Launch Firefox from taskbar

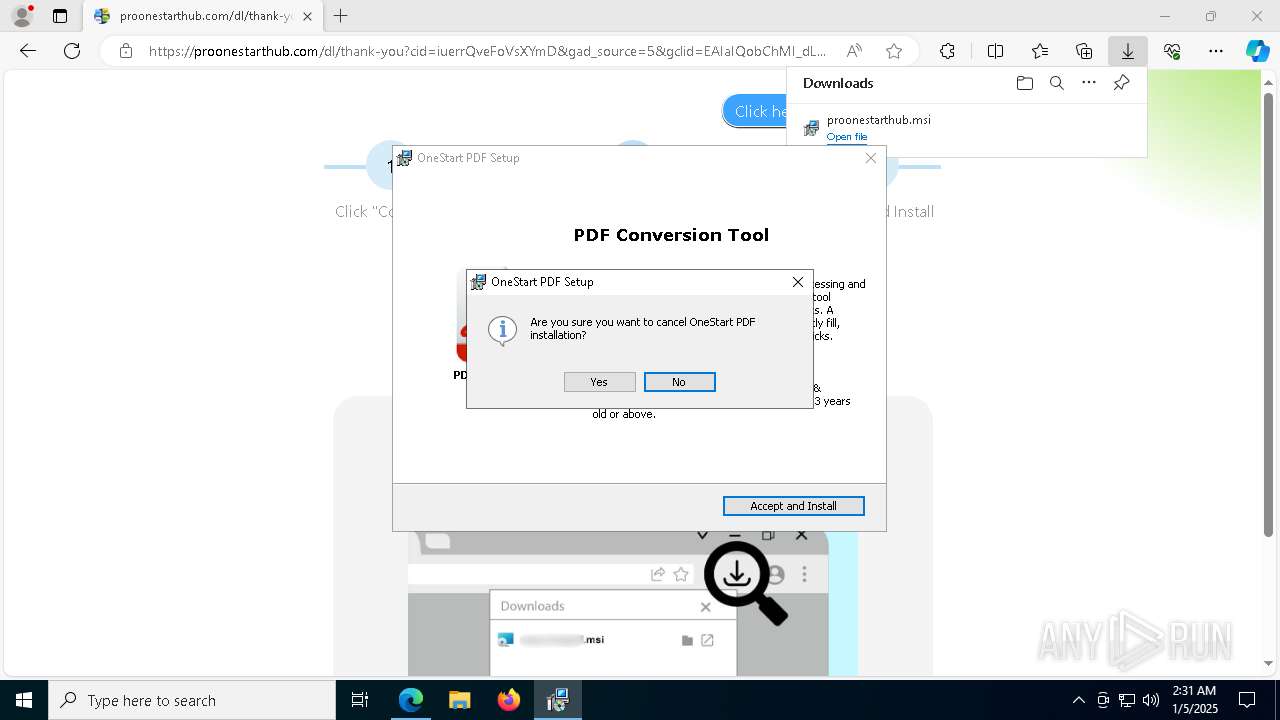(x=509, y=700)
